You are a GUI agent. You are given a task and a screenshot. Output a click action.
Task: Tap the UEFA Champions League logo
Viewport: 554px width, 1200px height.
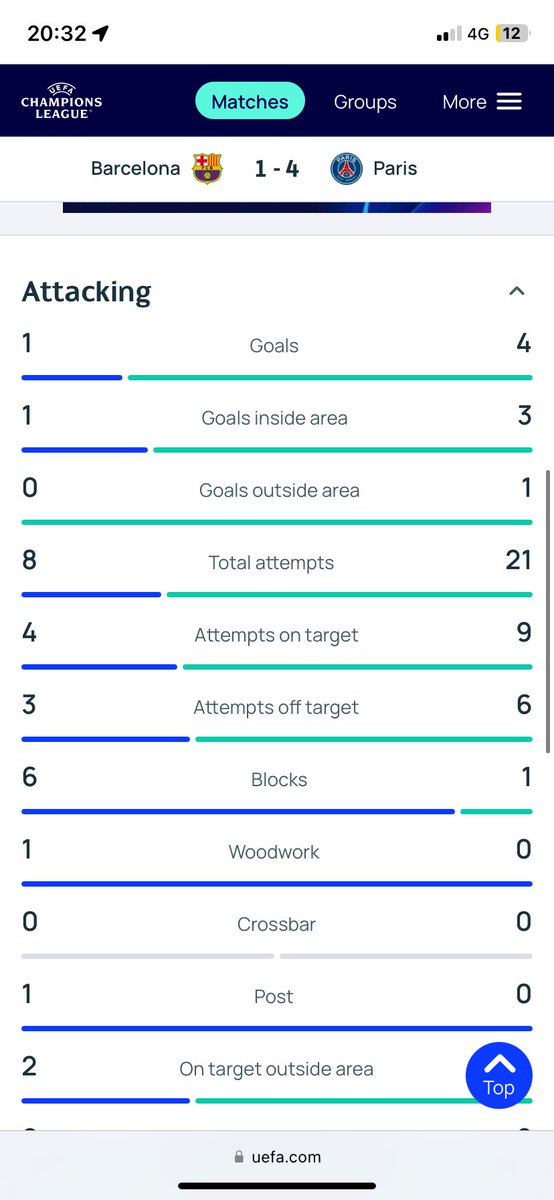[x=61, y=101]
